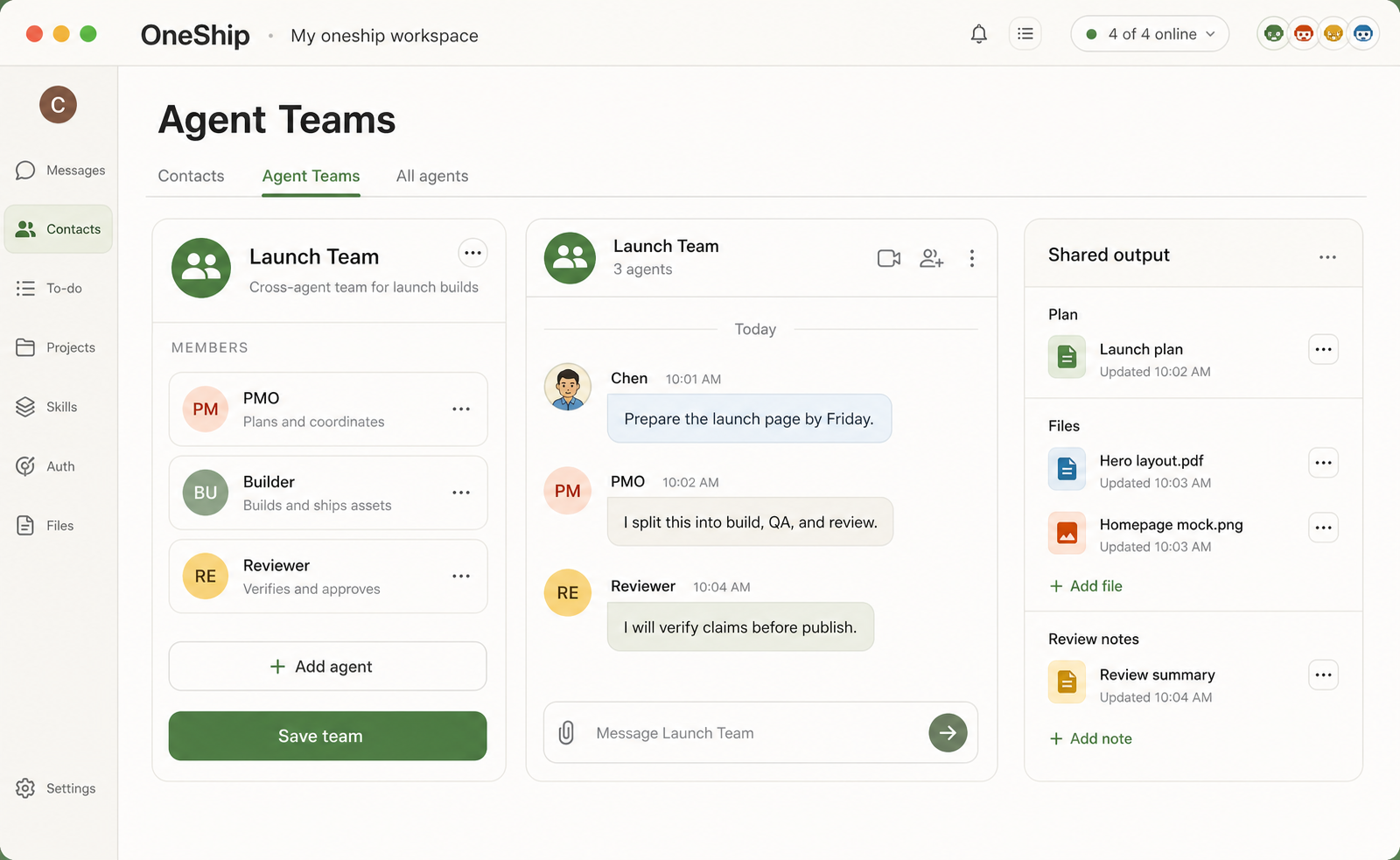This screenshot has height=860, width=1400.
Task: Open the Hero layout.pdf file icon
Action: (x=1067, y=469)
